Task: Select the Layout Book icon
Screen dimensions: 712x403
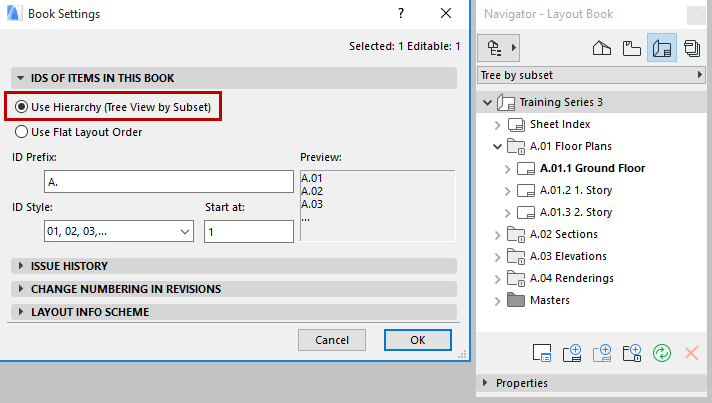Action: tap(661, 47)
